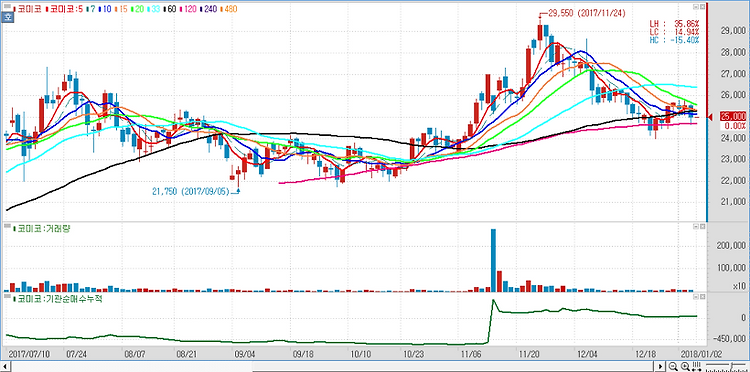Click the LH : 35.86% value
This screenshot has width=750, height=372.
[674, 23]
